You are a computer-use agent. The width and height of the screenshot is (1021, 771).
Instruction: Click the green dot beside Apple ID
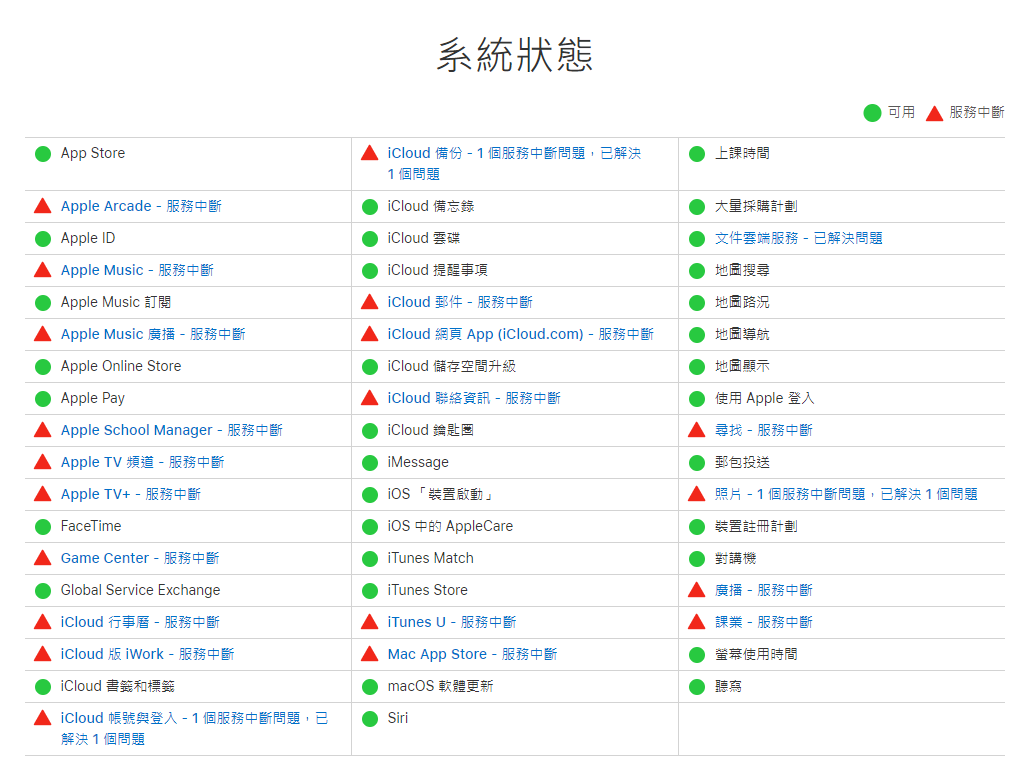(43, 239)
